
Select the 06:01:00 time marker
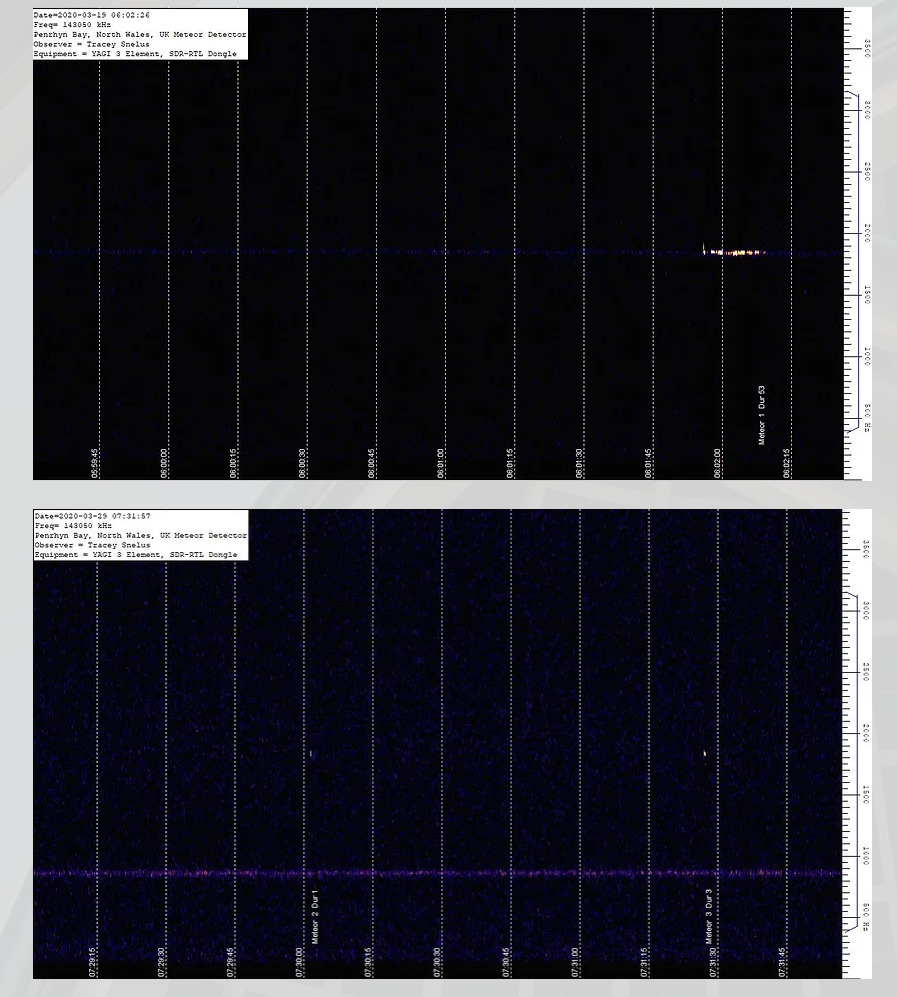click(441, 463)
